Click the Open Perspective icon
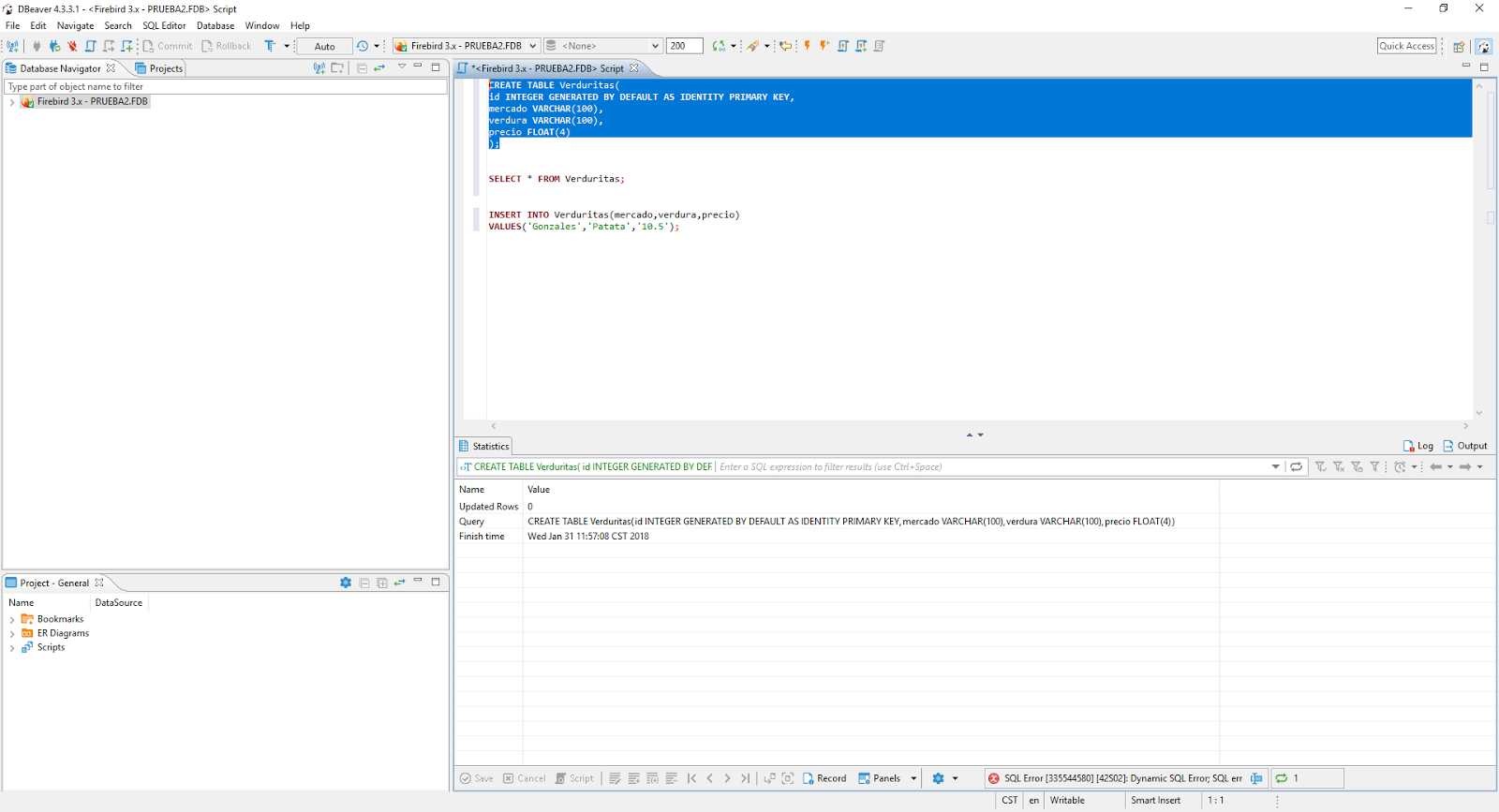The image size is (1499, 812). coord(1459,46)
